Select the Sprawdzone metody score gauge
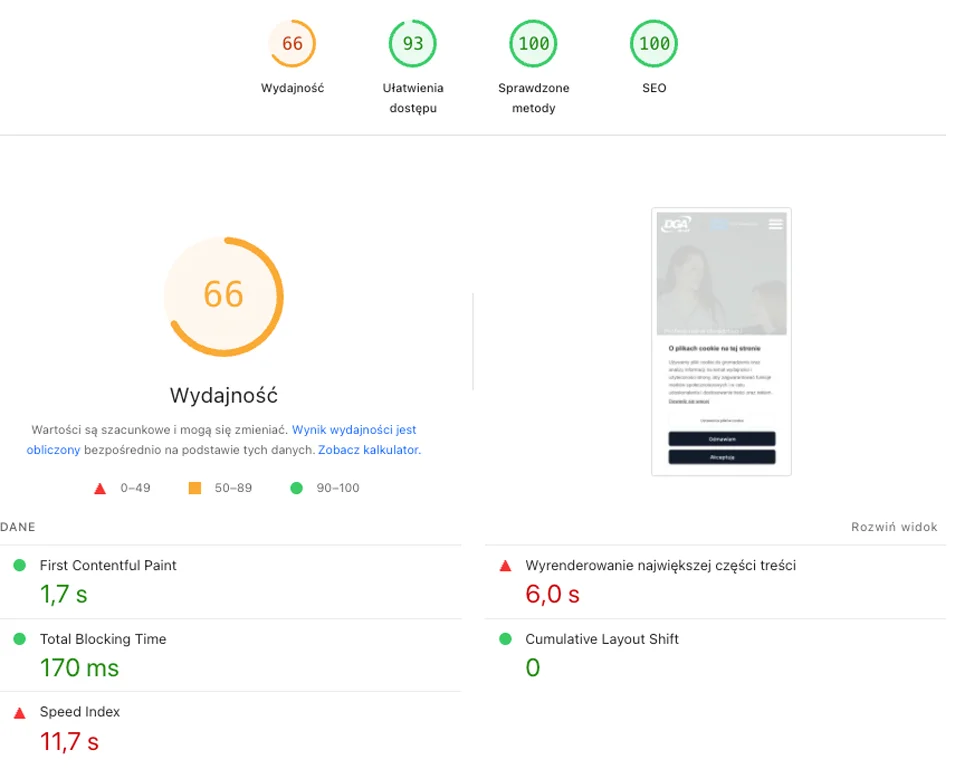This screenshot has width=955, height=775. click(x=534, y=44)
